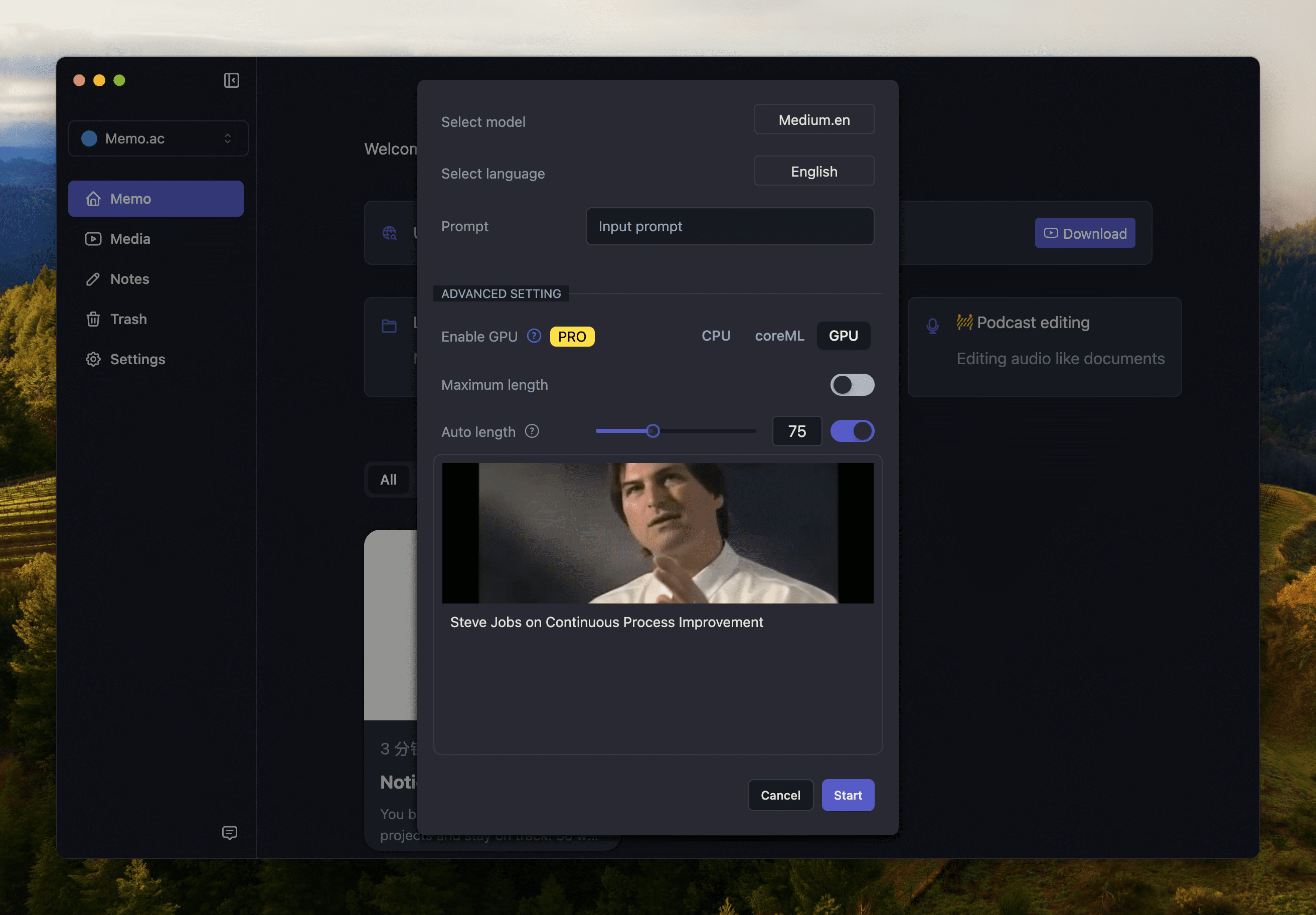Select the coreML processing option
The image size is (1316, 915).
click(x=779, y=336)
